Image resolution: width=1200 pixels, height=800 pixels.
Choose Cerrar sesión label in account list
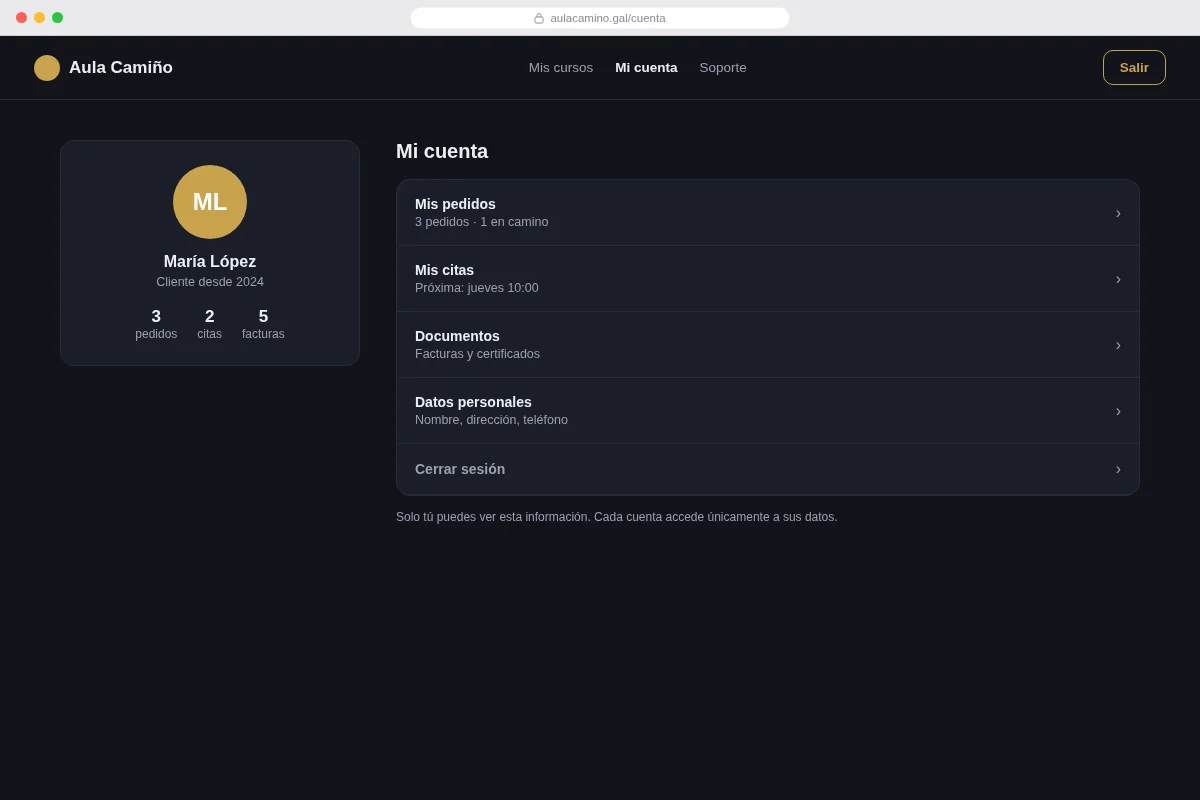pos(460,469)
